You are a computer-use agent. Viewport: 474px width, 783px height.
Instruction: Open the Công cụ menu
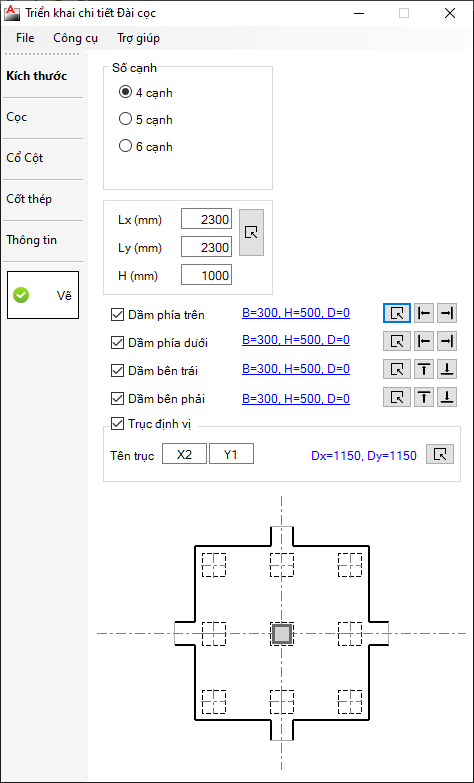coord(75,38)
